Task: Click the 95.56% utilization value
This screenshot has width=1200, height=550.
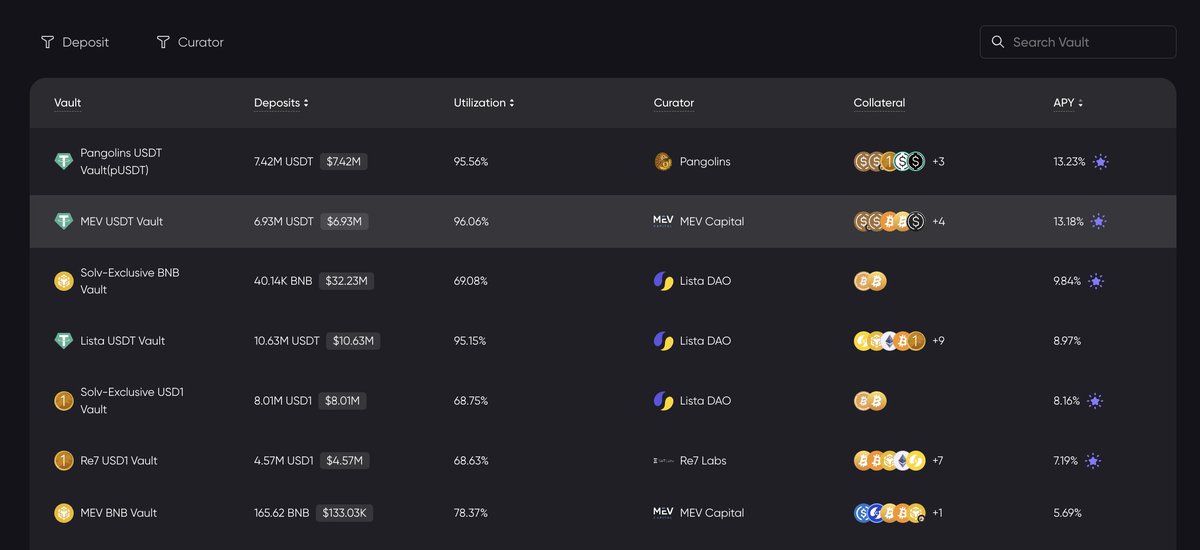Action: point(471,161)
